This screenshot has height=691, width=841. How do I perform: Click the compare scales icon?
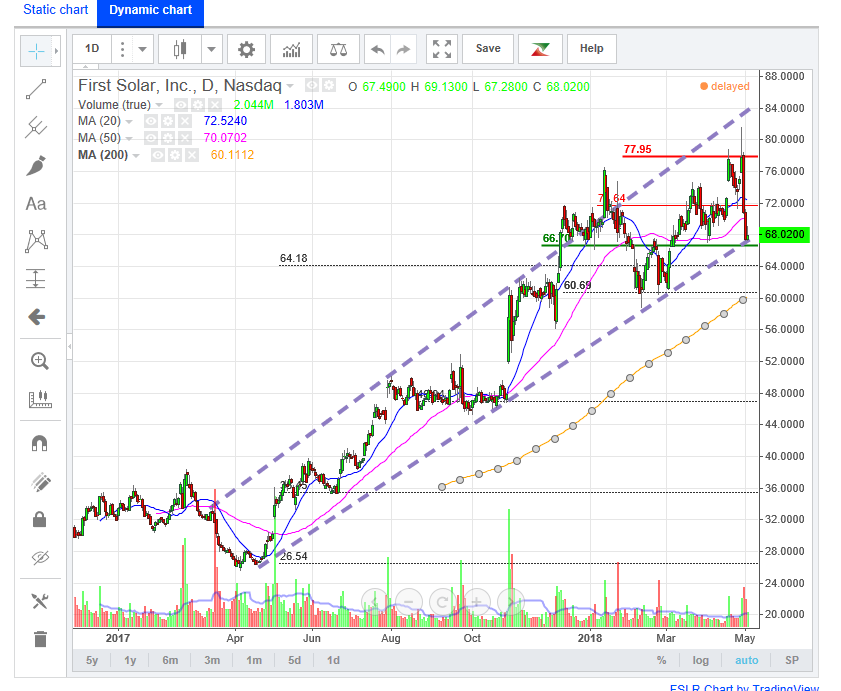[338, 49]
